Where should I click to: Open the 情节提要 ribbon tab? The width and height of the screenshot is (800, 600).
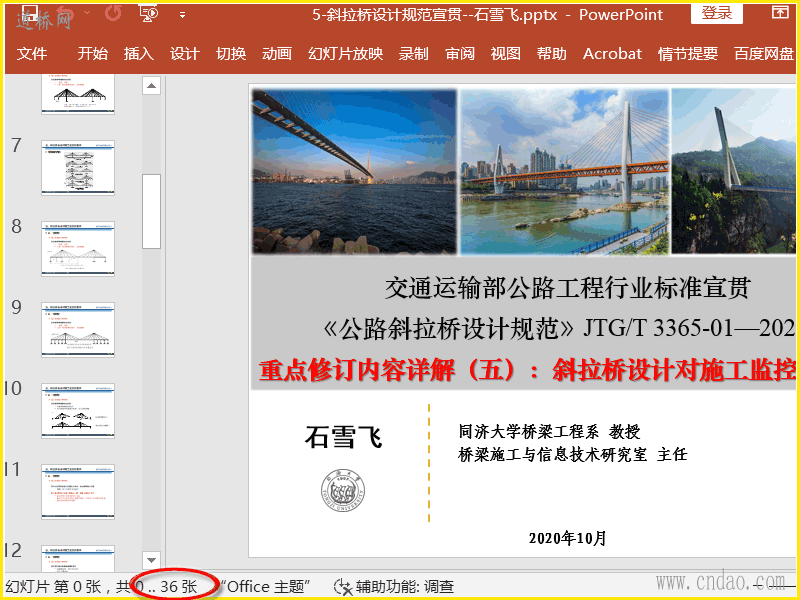(688, 54)
